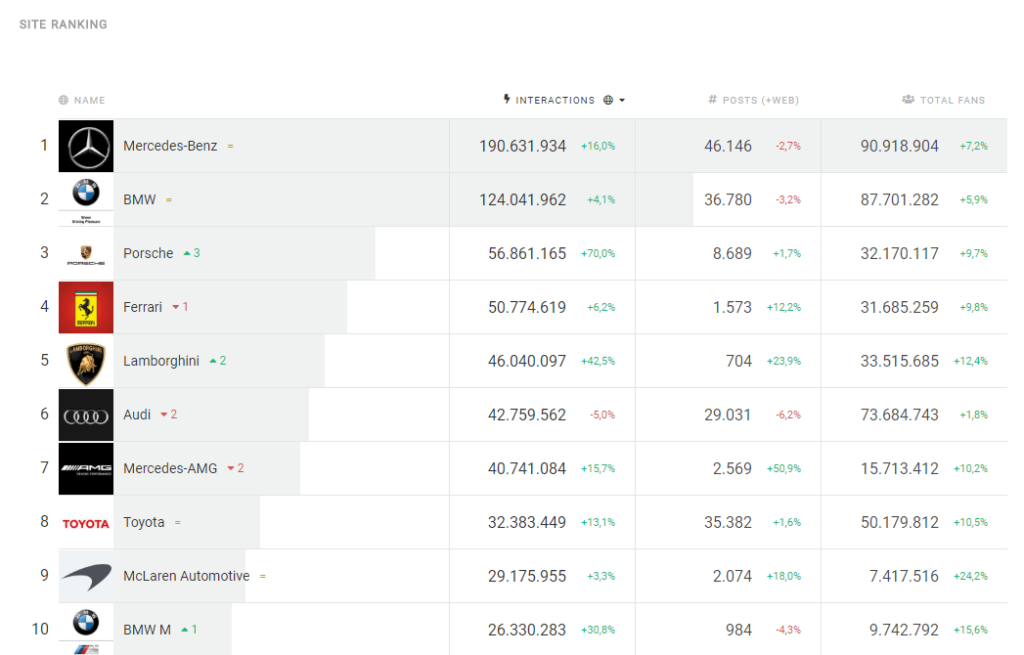Select the McLaren swoosh logo
The height and width of the screenshot is (655, 1024).
[x=86, y=576]
